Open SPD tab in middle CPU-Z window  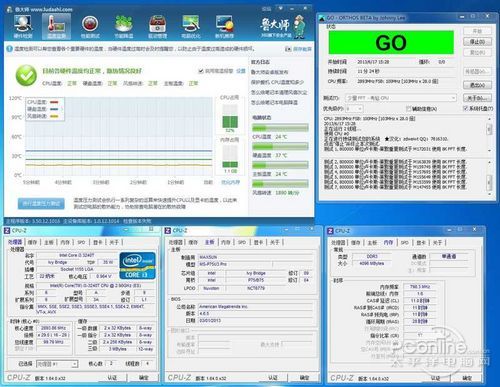(x=242, y=242)
